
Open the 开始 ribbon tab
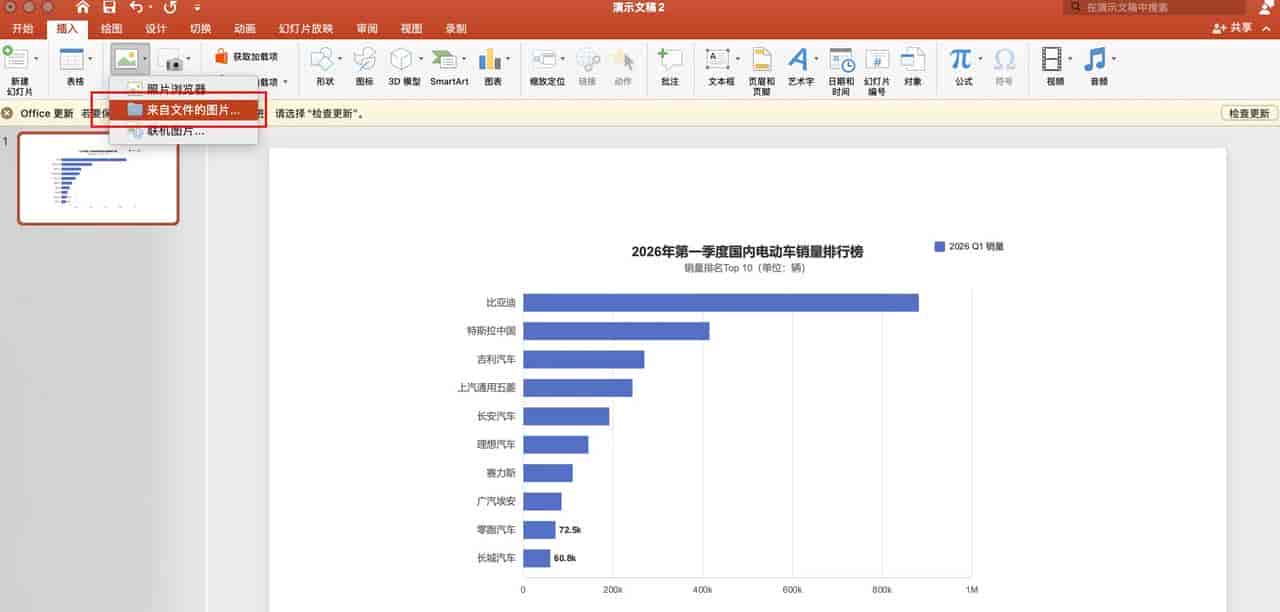pos(23,29)
